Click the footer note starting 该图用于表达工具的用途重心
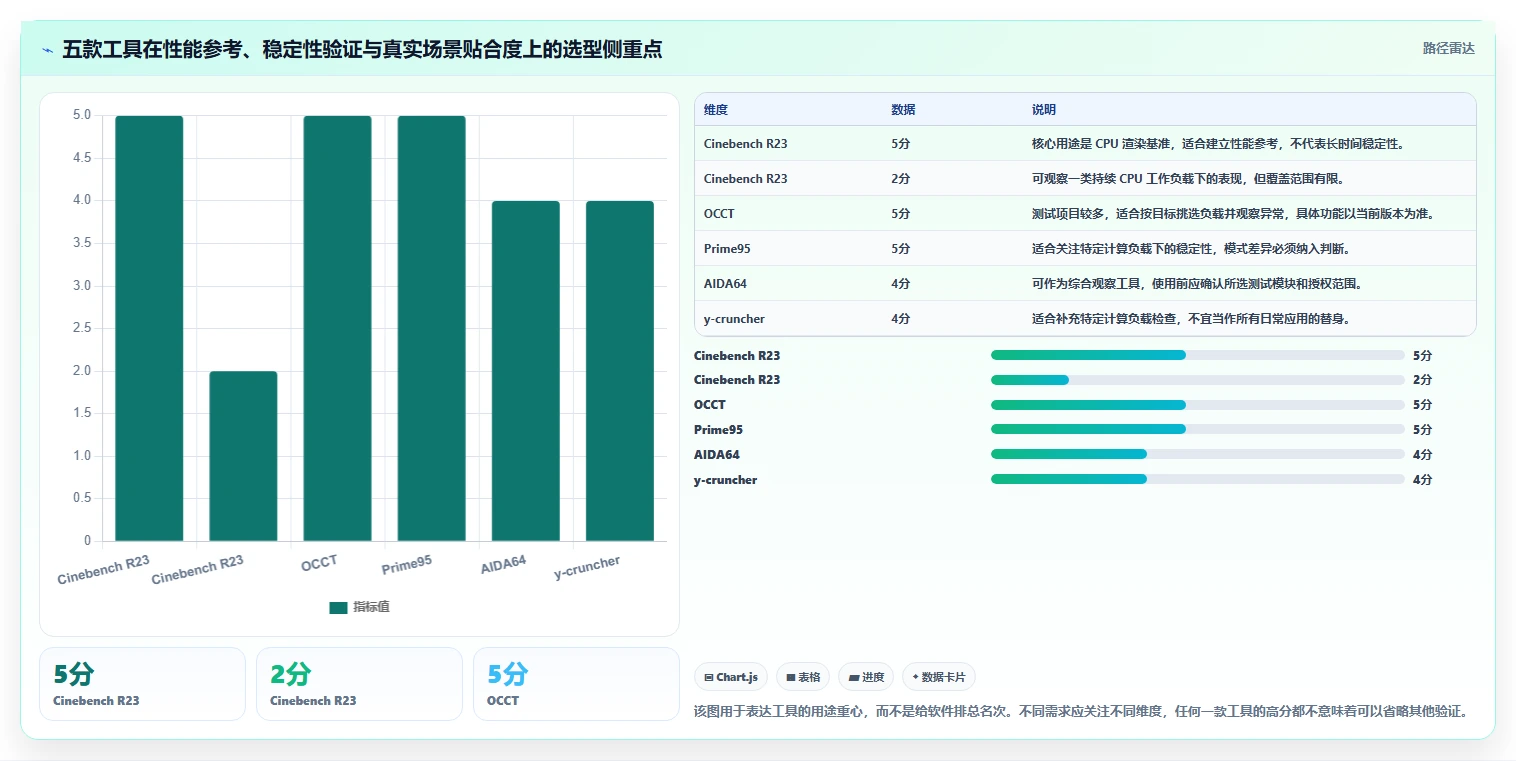The height and width of the screenshot is (761, 1516). pyautogui.click(x=1083, y=712)
